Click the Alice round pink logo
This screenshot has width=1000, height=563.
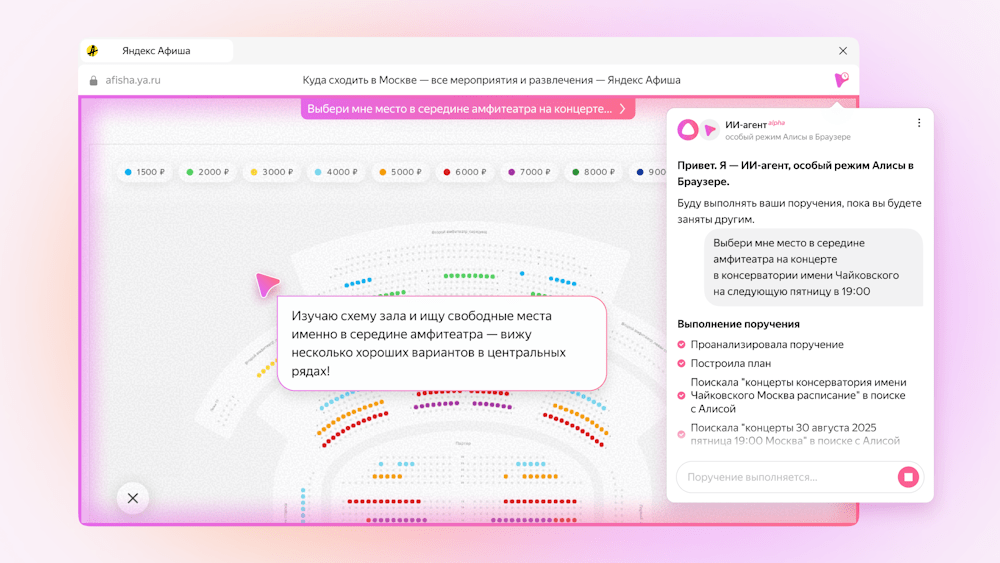coord(688,129)
